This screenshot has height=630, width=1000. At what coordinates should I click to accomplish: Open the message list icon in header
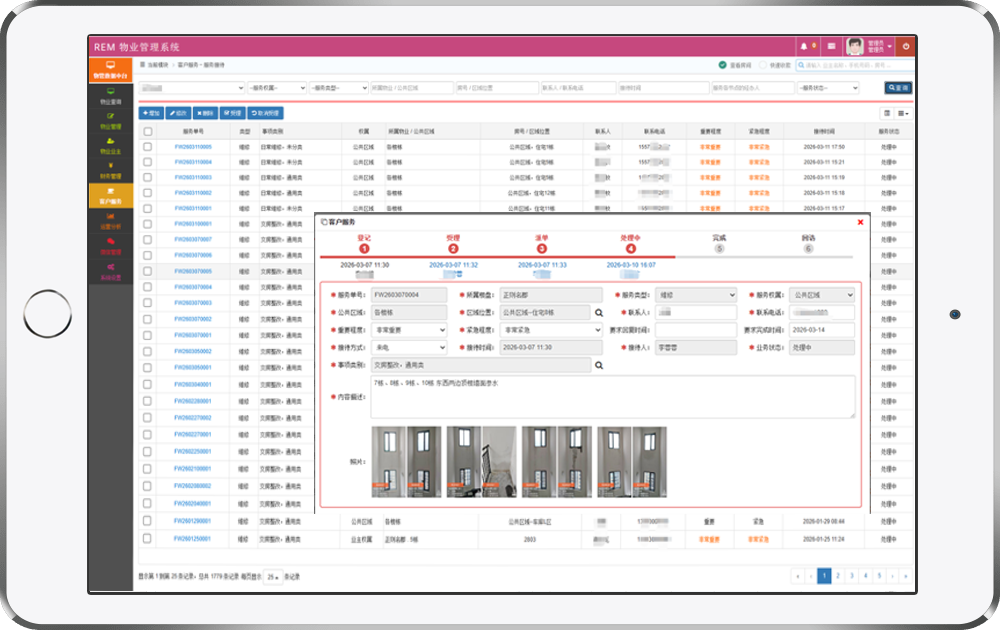click(832, 46)
